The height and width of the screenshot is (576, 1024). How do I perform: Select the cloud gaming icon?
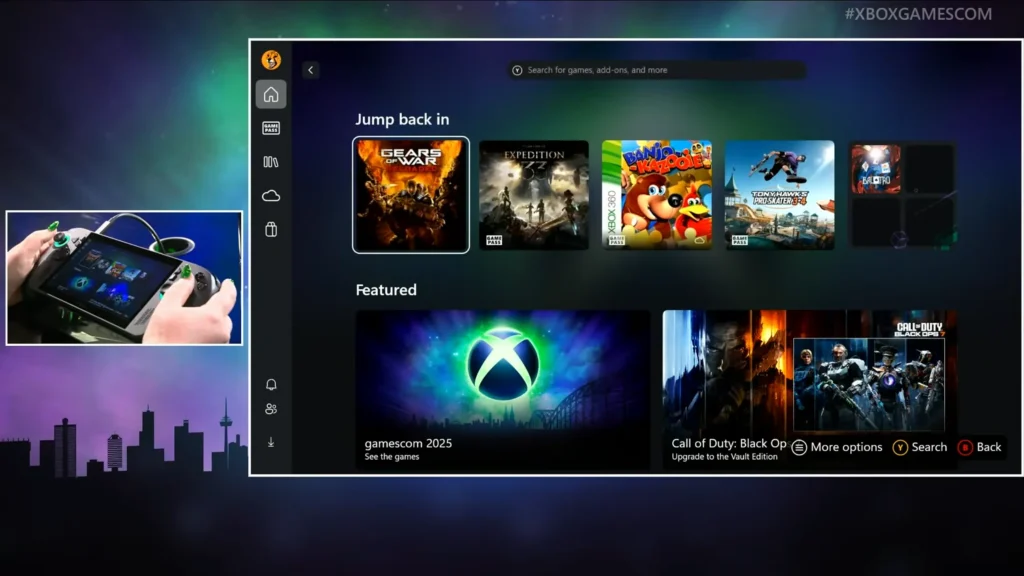pyautogui.click(x=270, y=195)
